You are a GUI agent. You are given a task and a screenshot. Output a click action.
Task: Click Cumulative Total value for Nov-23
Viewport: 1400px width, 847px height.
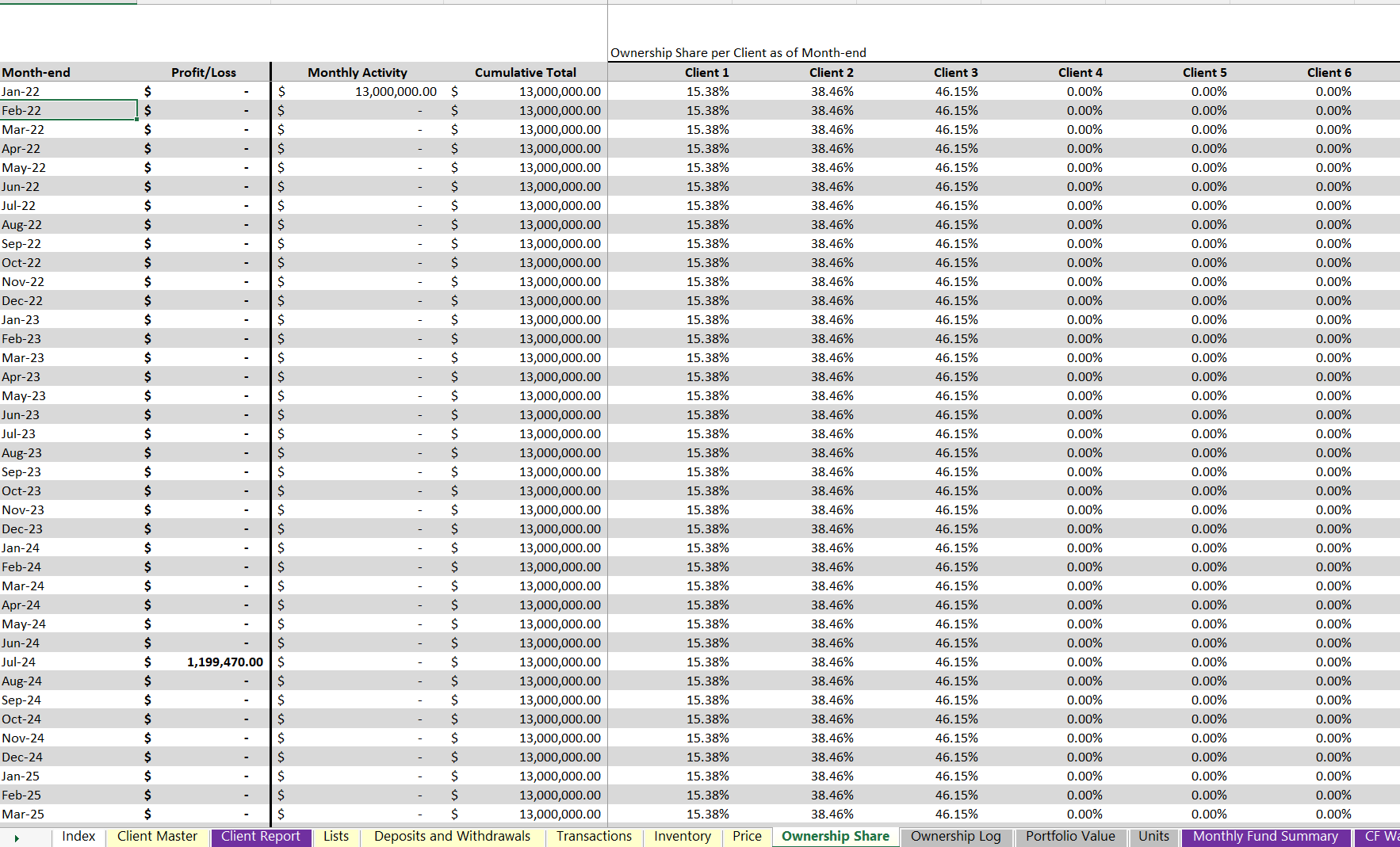tap(526, 509)
